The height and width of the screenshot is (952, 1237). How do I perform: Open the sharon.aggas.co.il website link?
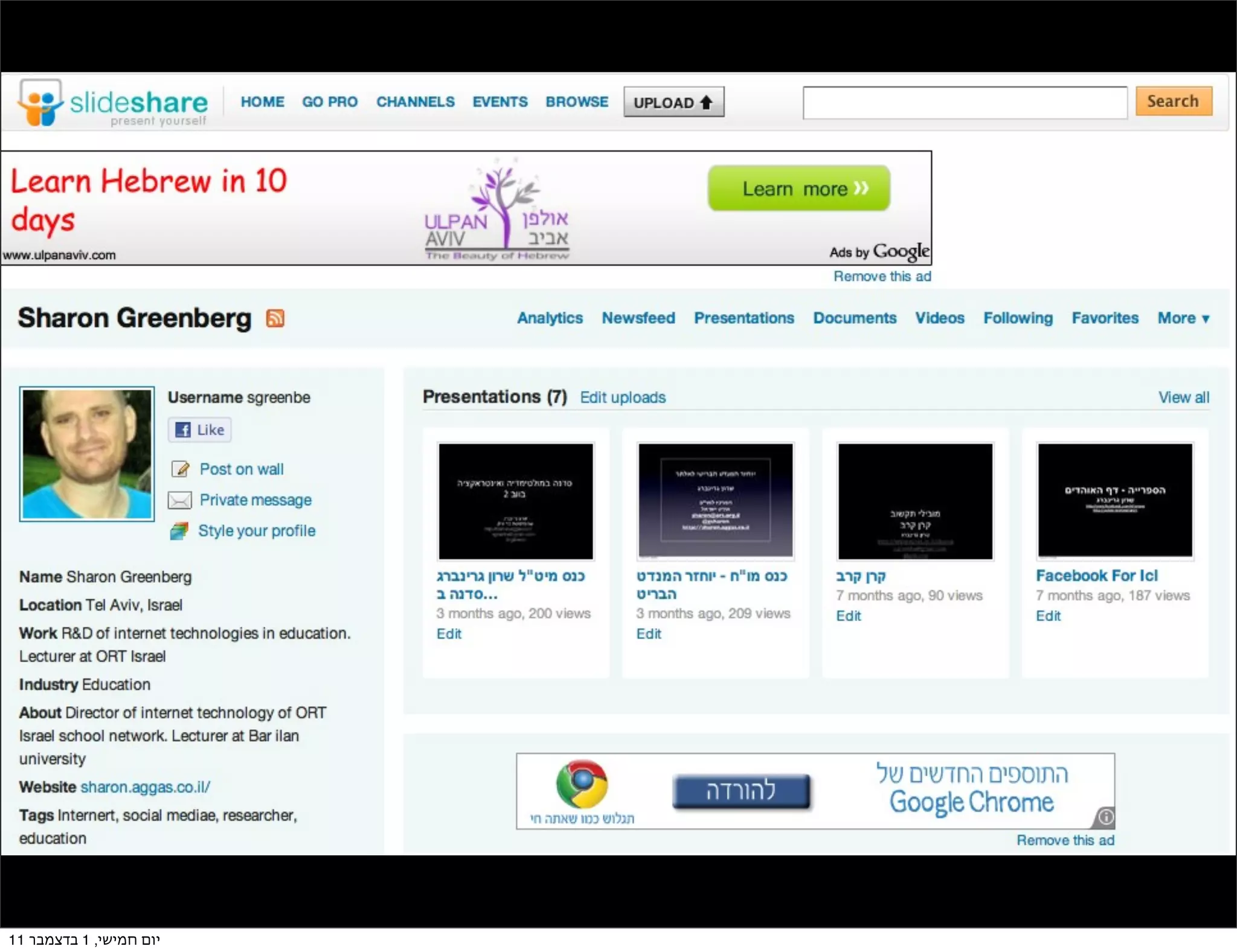point(145,787)
